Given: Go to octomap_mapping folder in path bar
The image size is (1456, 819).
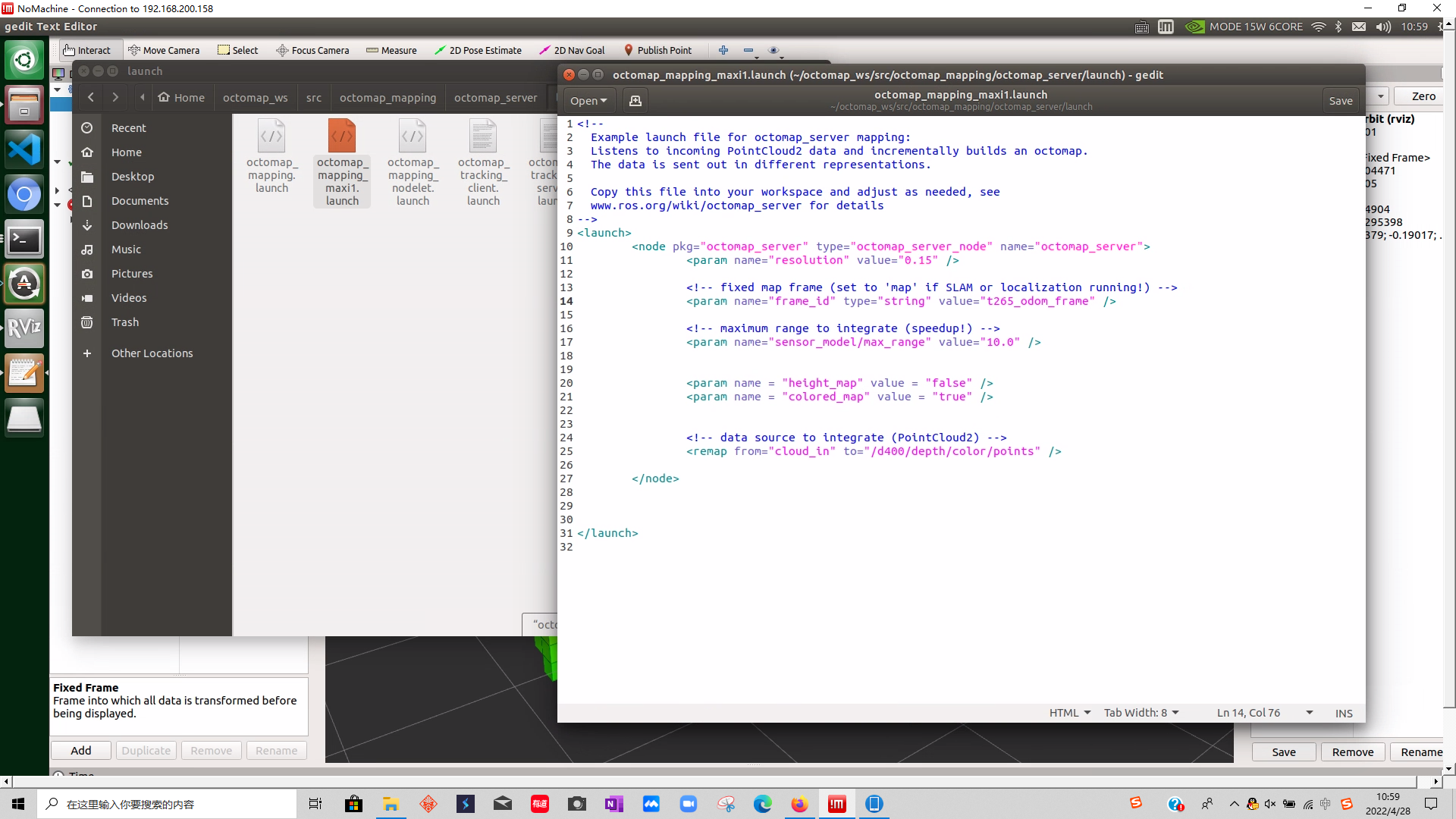Looking at the screenshot, I should point(388,98).
